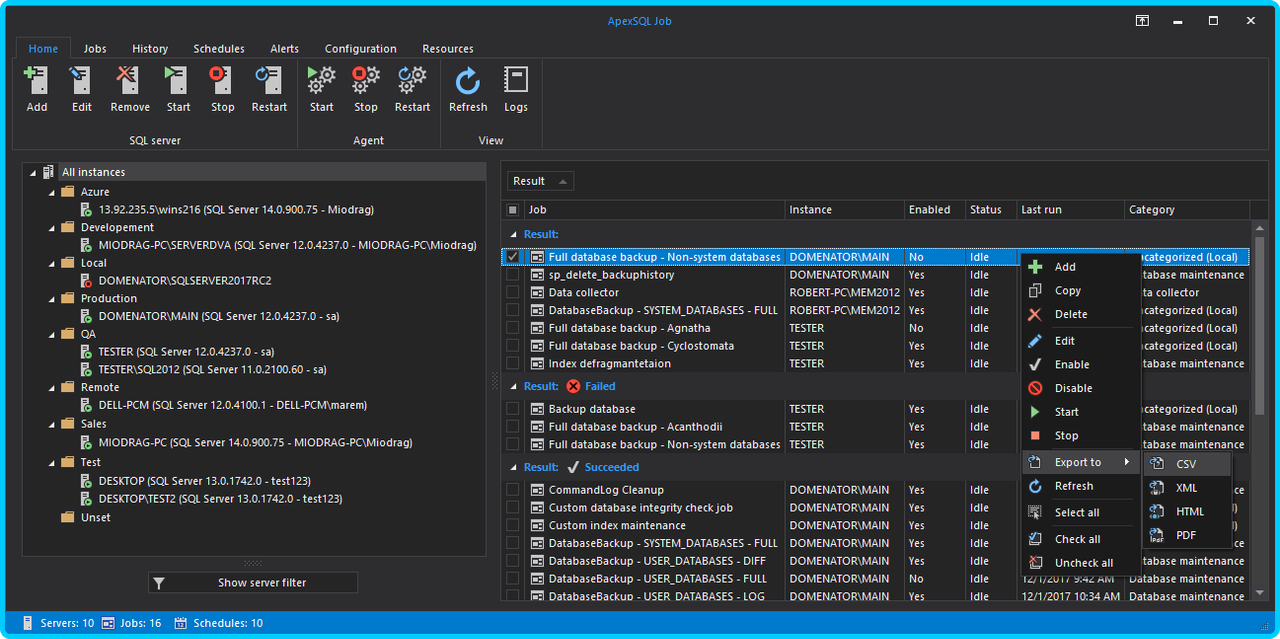The height and width of the screenshot is (639, 1280).
Task: Collapse the Result: Succeeded group
Action: (513, 467)
